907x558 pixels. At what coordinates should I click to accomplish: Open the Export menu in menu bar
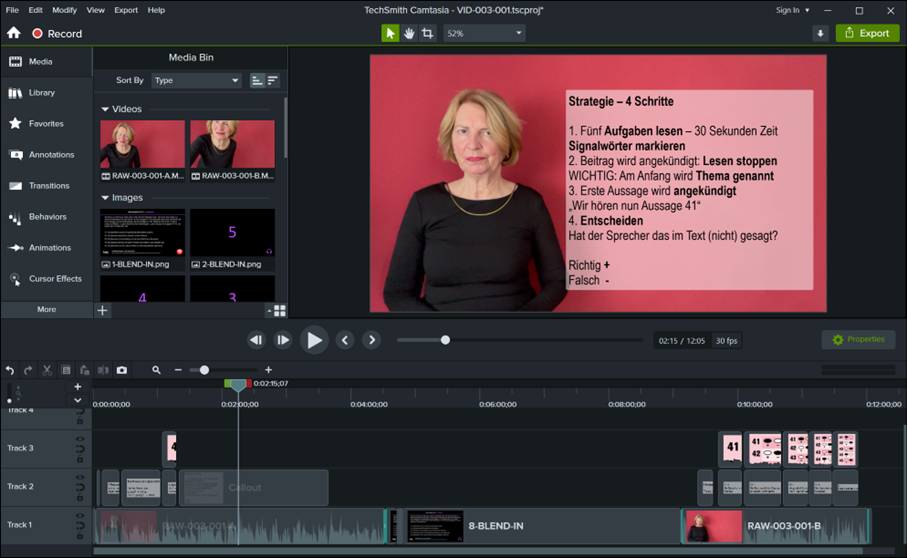pos(126,10)
